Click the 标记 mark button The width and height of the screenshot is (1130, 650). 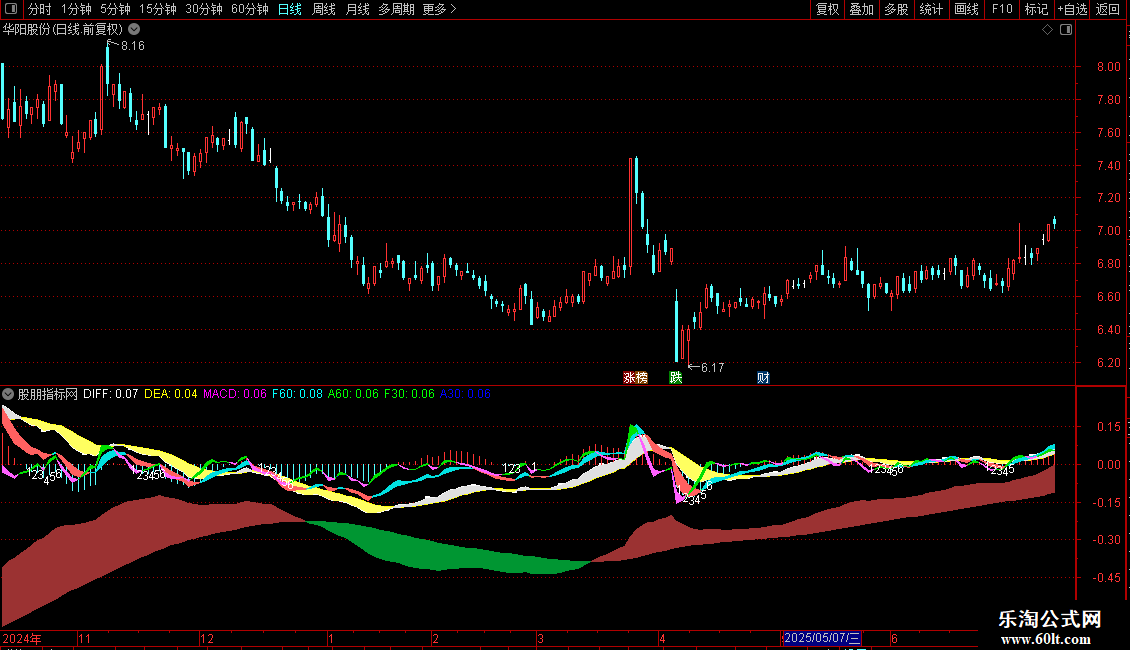coord(1036,9)
